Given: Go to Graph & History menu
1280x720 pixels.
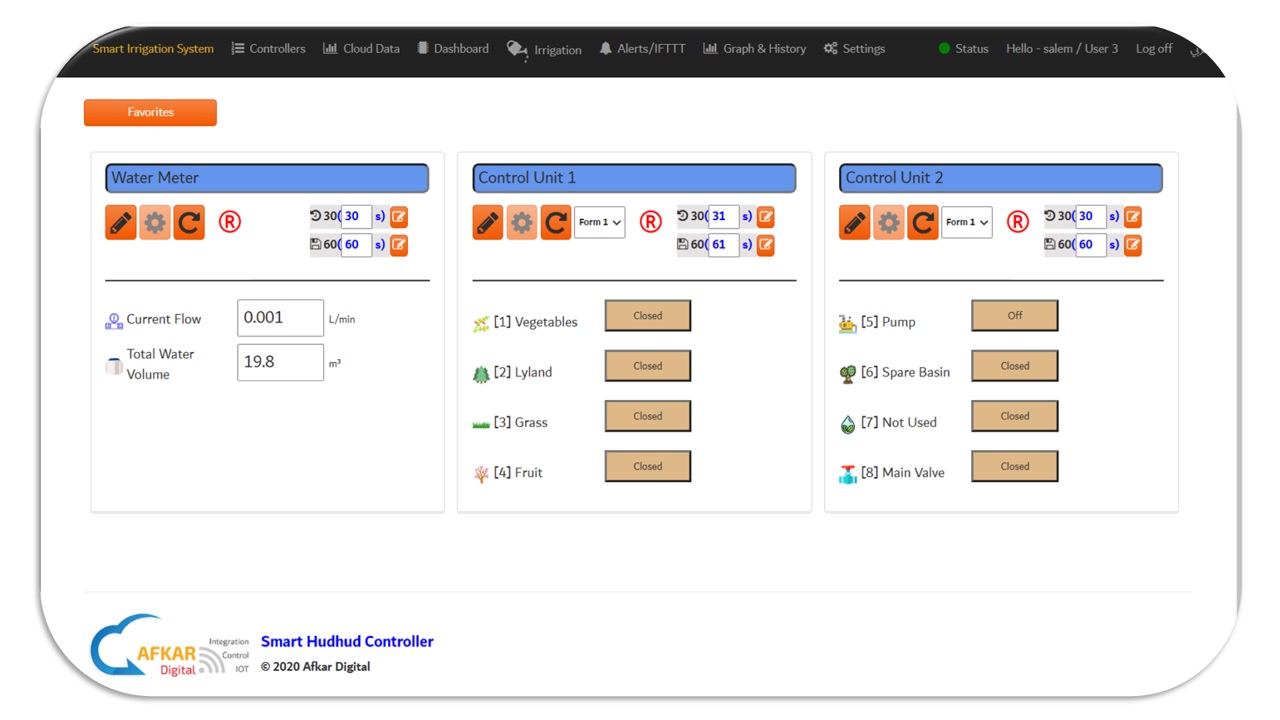Looking at the screenshot, I should [754, 48].
